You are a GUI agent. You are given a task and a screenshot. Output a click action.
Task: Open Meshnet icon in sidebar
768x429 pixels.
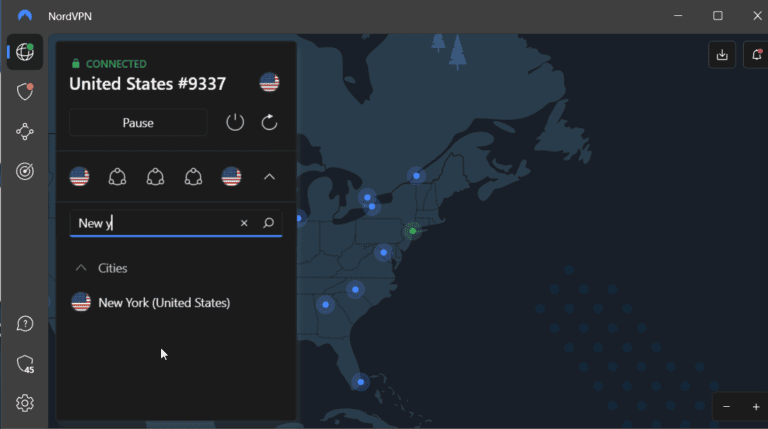tap(24, 132)
